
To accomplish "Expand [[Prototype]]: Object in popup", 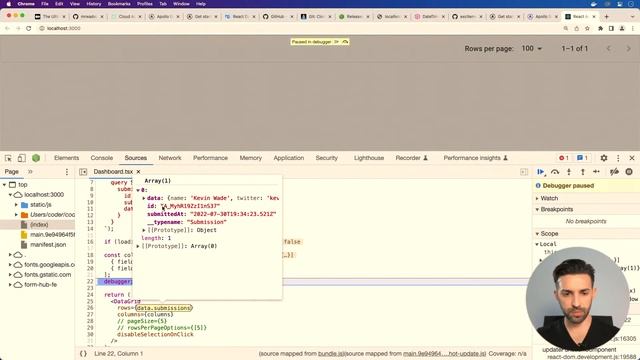I will point(144,230).
